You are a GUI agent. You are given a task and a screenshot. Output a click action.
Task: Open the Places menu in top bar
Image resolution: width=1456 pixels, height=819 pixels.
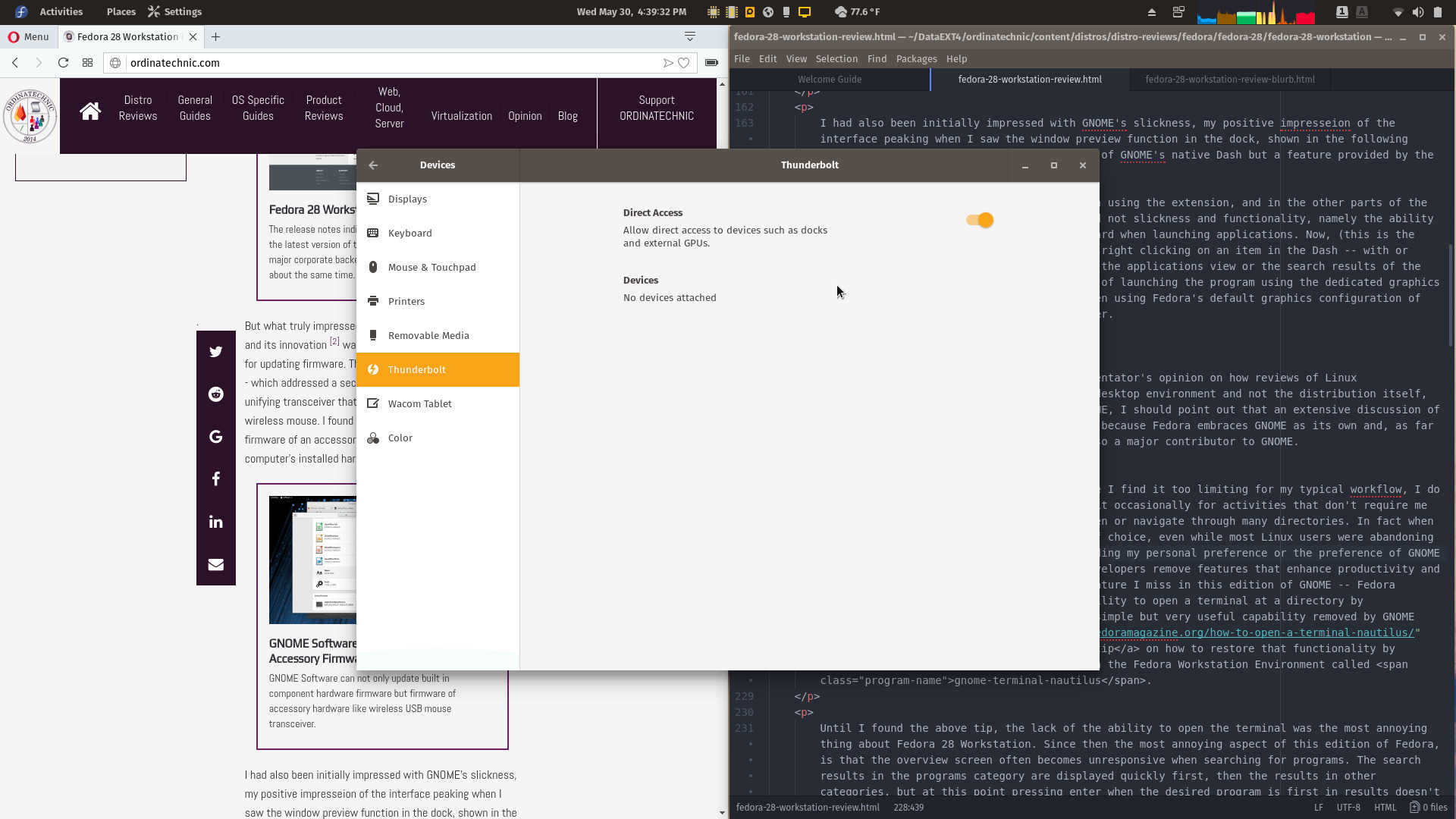(x=121, y=11)
